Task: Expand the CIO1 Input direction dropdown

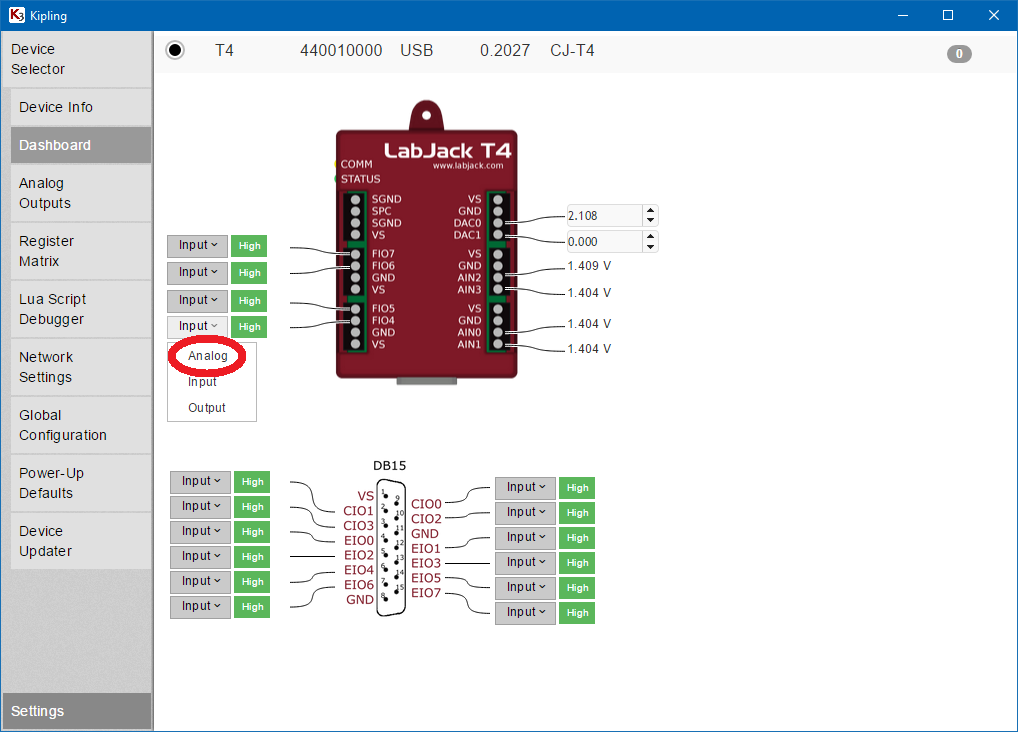Action: point(200,482)
